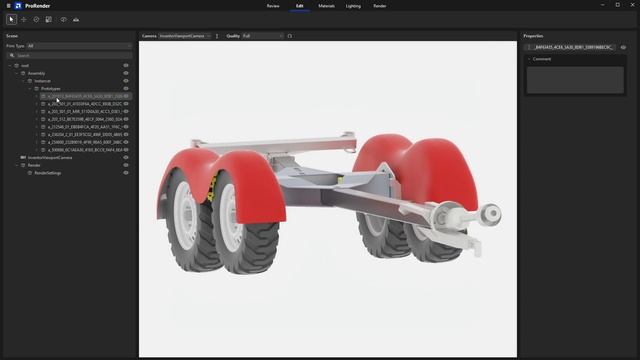Switch to the Lighting tab

coord(353,6)
